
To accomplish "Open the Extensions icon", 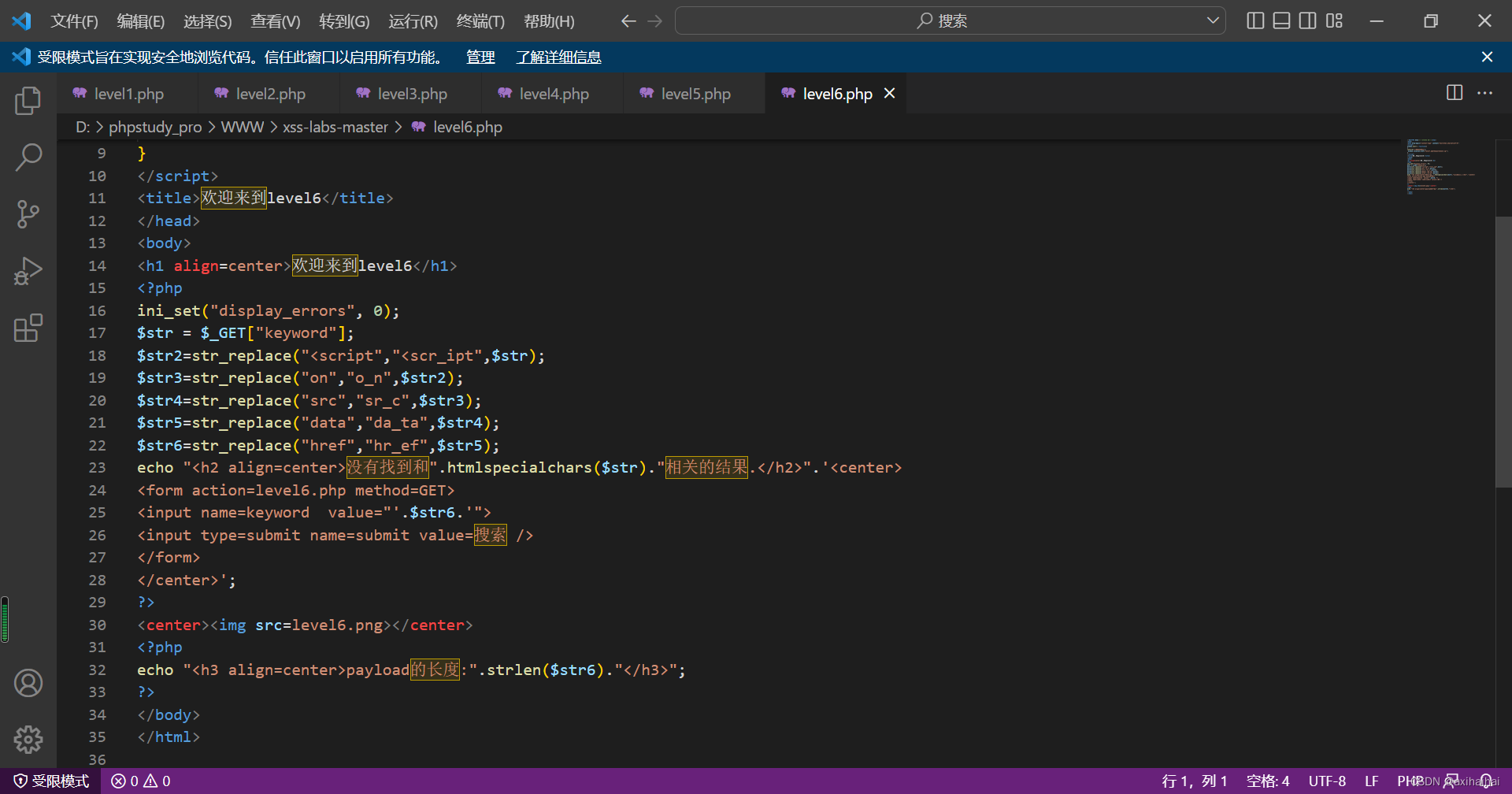I will (28, 328).
